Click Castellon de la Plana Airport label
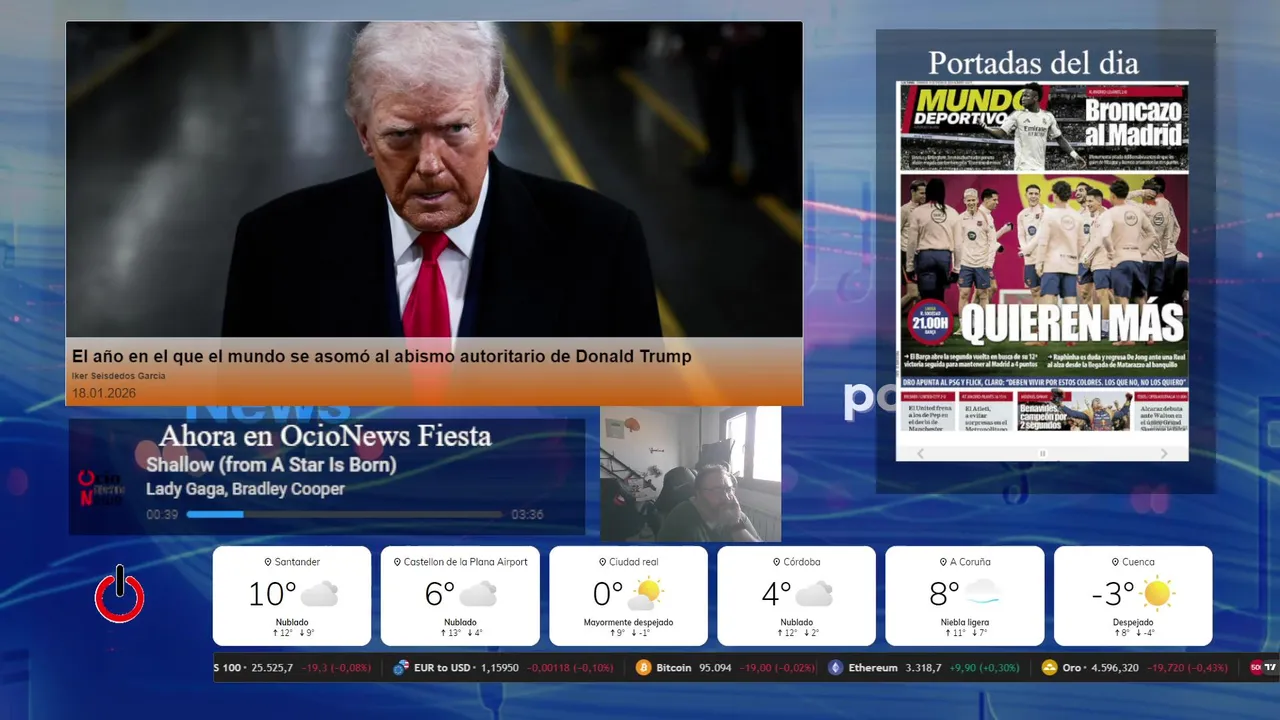Screen dimensions: 1280x720 pyautogui.click(x=465, y=562)
